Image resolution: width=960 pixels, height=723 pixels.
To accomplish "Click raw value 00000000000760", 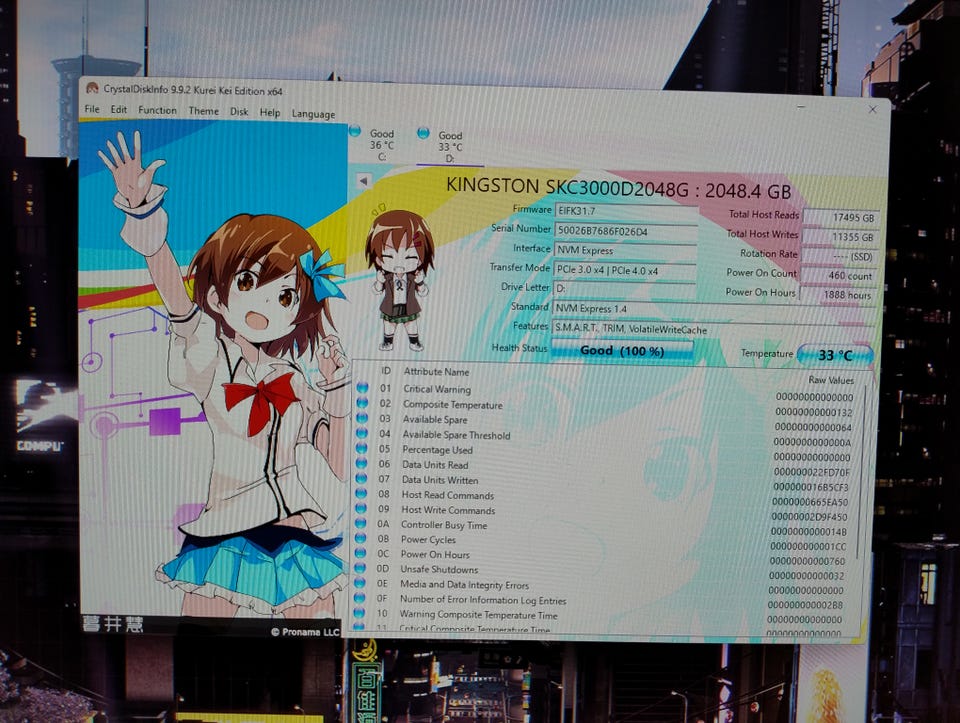I will 807,561.
